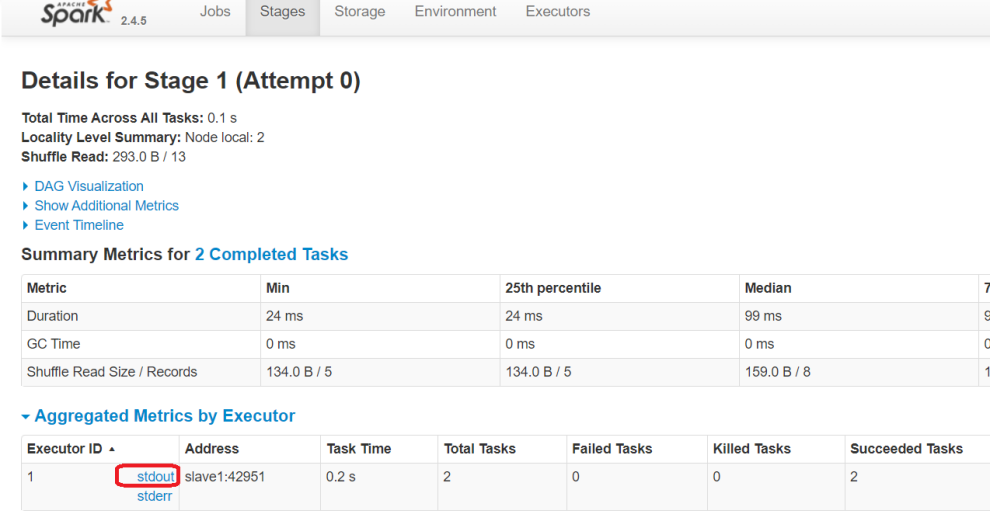Viewport: 990px width, 521px height.
Task: Go to the Storage tab
Action: (360, 12)
